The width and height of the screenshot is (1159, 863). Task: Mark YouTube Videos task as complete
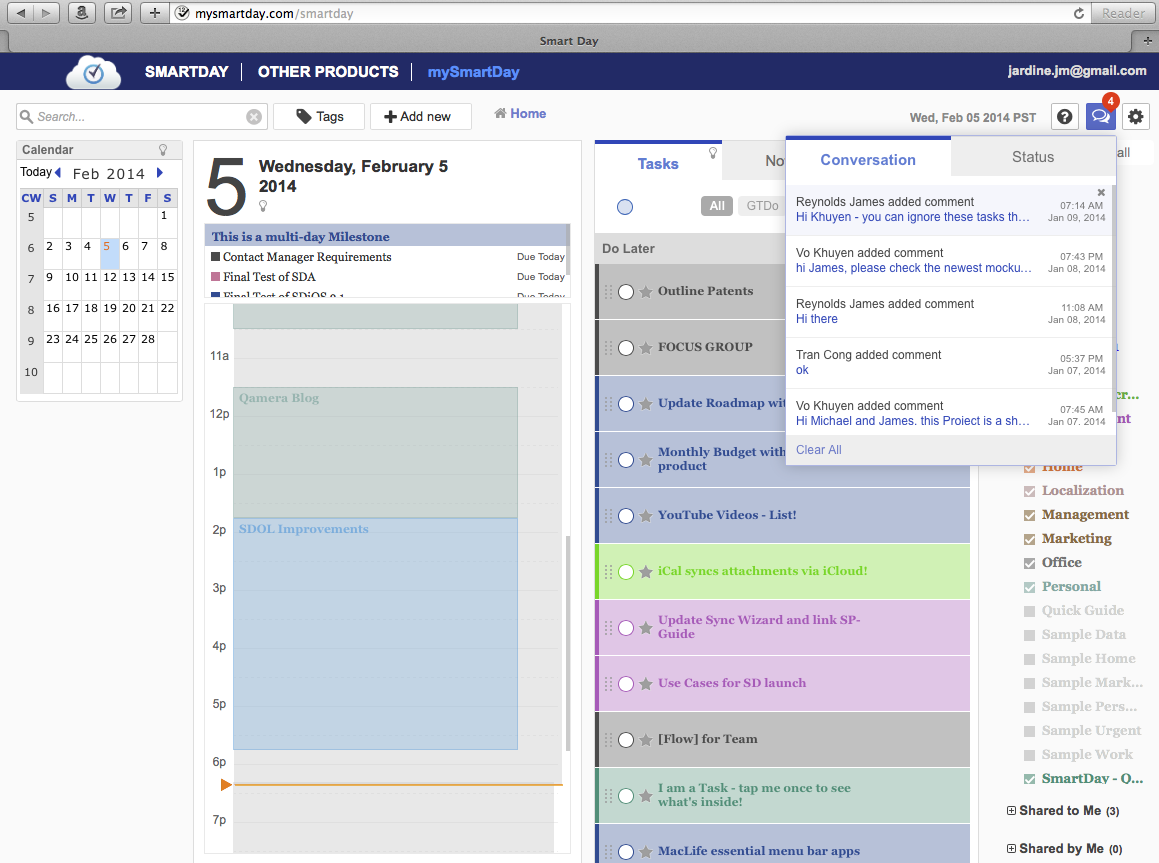(626, 516)
